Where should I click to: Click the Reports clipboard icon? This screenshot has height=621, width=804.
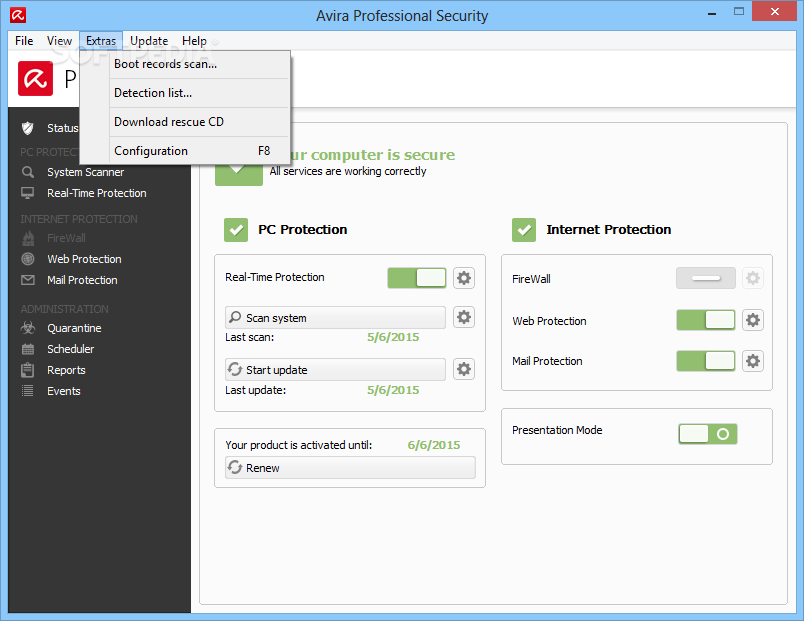pyautogui.click(x=28, y=370)
